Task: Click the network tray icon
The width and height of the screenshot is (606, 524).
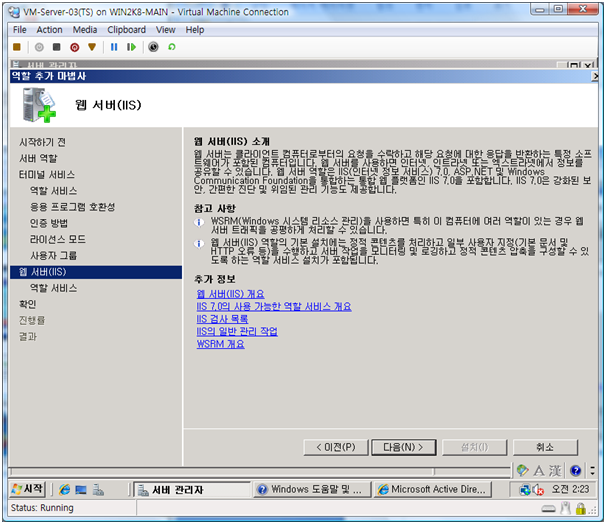Action: [525, 490]
